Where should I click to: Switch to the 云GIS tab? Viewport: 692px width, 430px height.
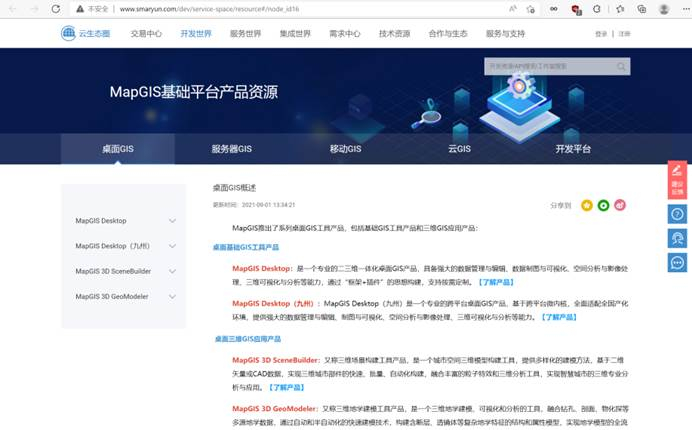(x=459, y=149)
